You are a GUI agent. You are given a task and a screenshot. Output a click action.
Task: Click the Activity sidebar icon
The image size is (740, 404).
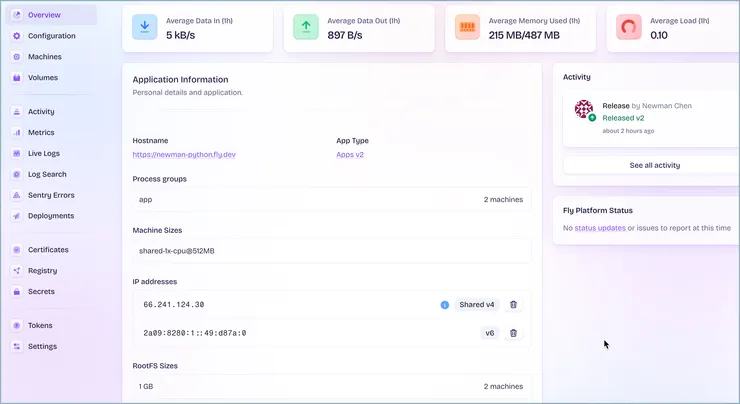tap(17, 112)
